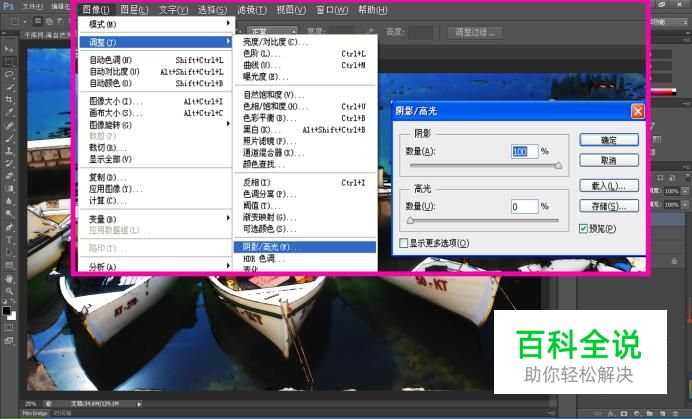Select the Zoom tool

point(9,291)
